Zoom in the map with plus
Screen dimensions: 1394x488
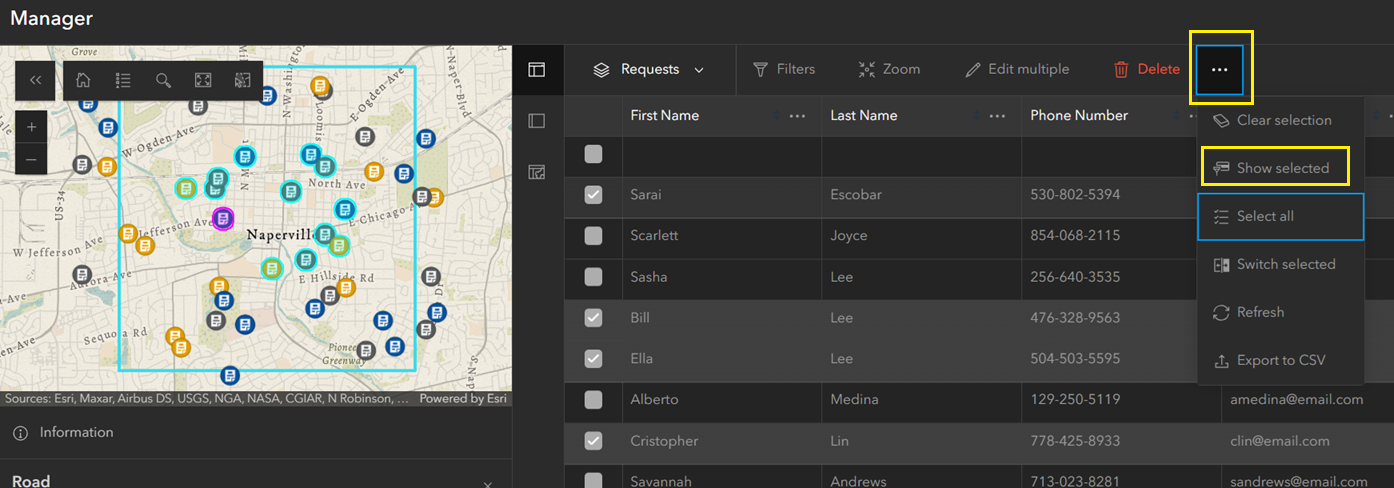coord(32,128)
